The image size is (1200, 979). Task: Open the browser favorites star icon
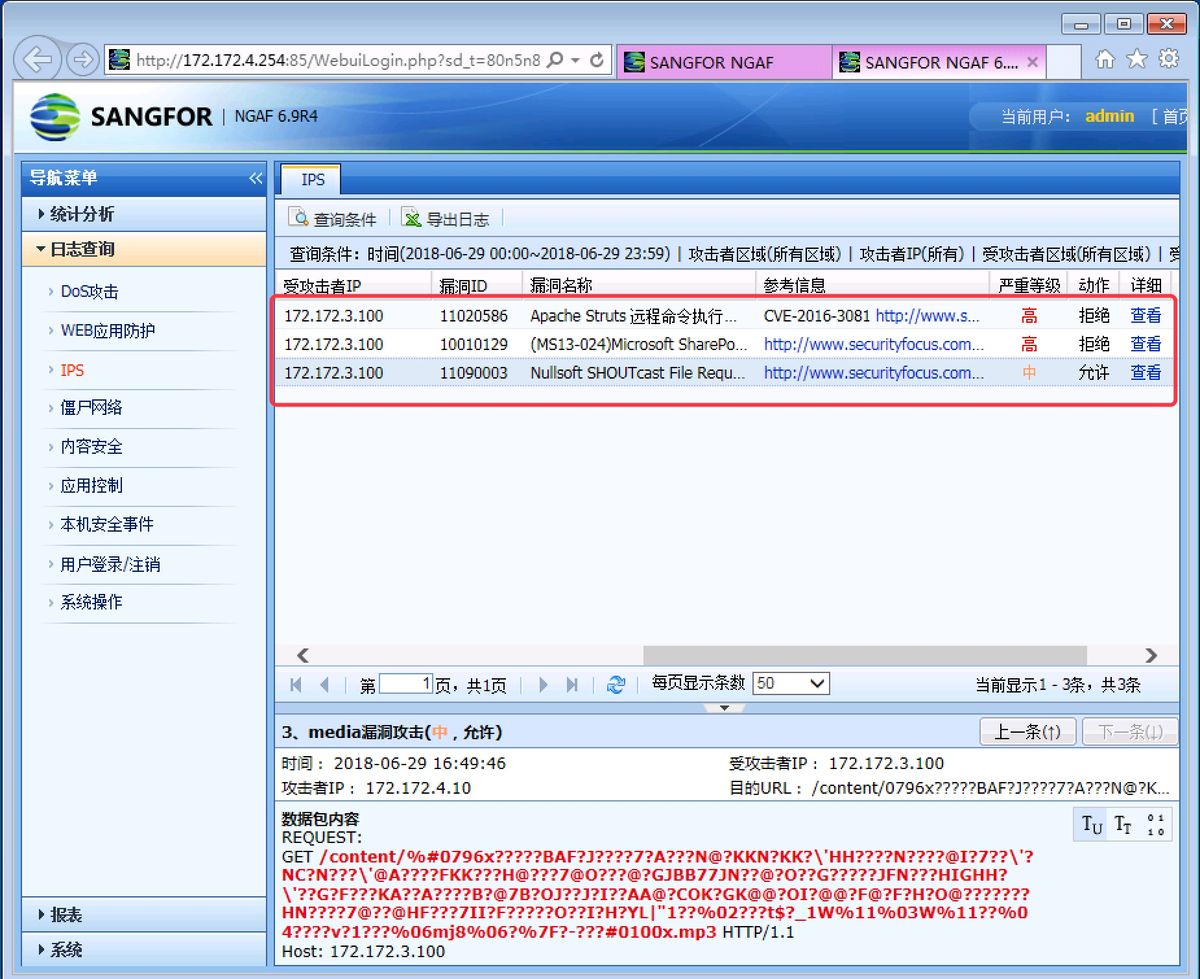tap(1137, 60)
